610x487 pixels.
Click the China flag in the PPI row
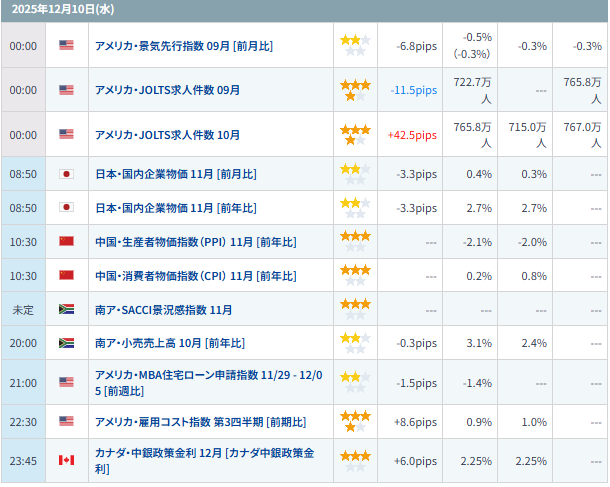click(x=66, y=242)
